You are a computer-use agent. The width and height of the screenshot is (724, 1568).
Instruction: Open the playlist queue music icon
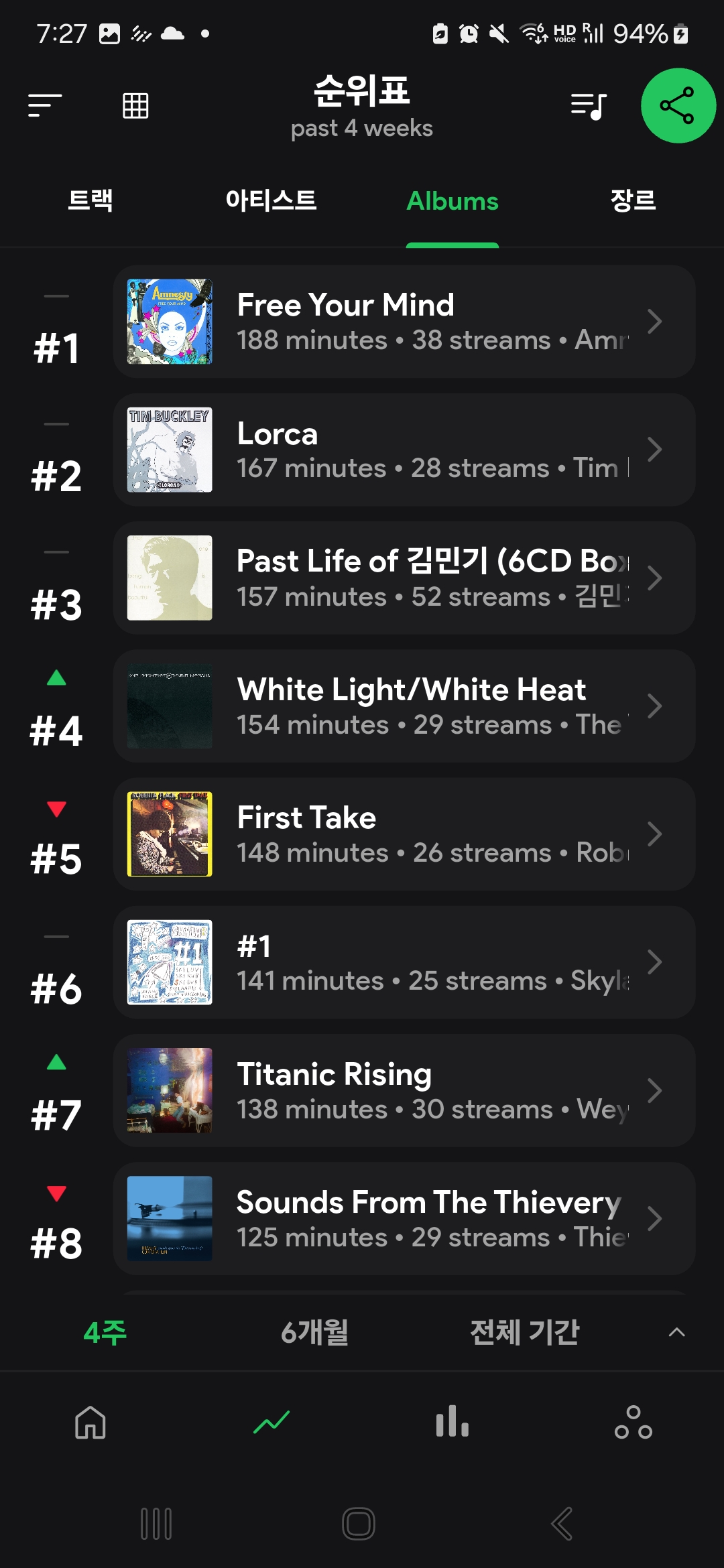click(589, 106)
